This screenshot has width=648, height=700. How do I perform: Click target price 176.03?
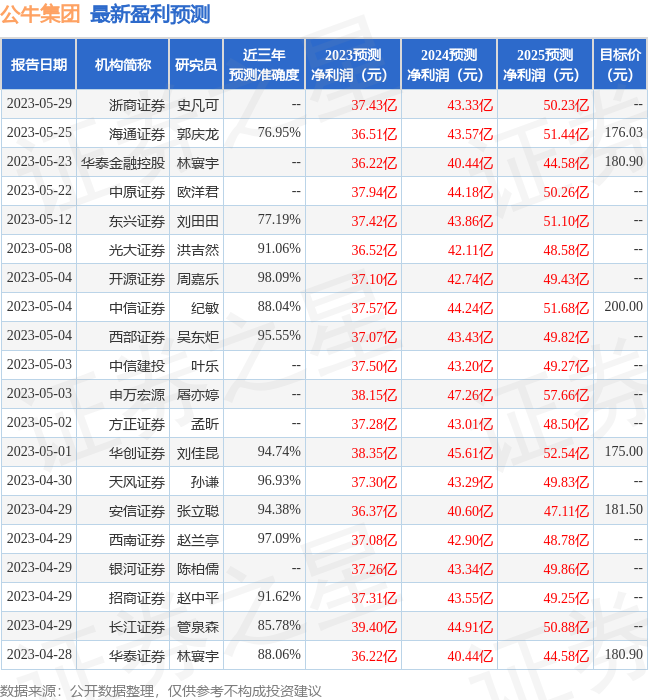(x=623, y=133)
